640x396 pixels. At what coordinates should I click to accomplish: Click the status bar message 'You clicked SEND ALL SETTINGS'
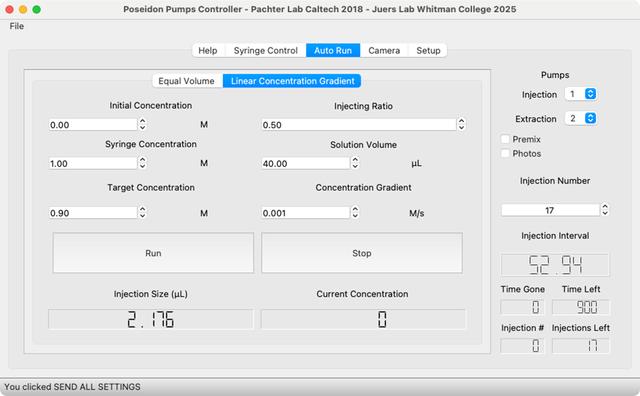72,387
